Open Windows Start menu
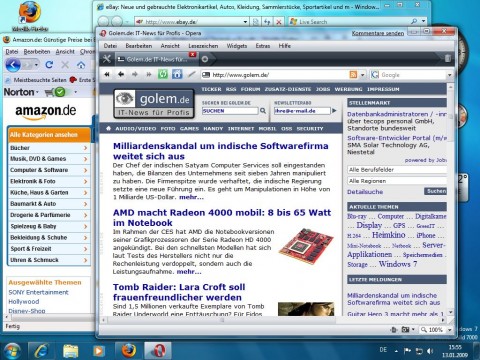The image size is (480, 360). pyautogui.click(x=12, y=351)
